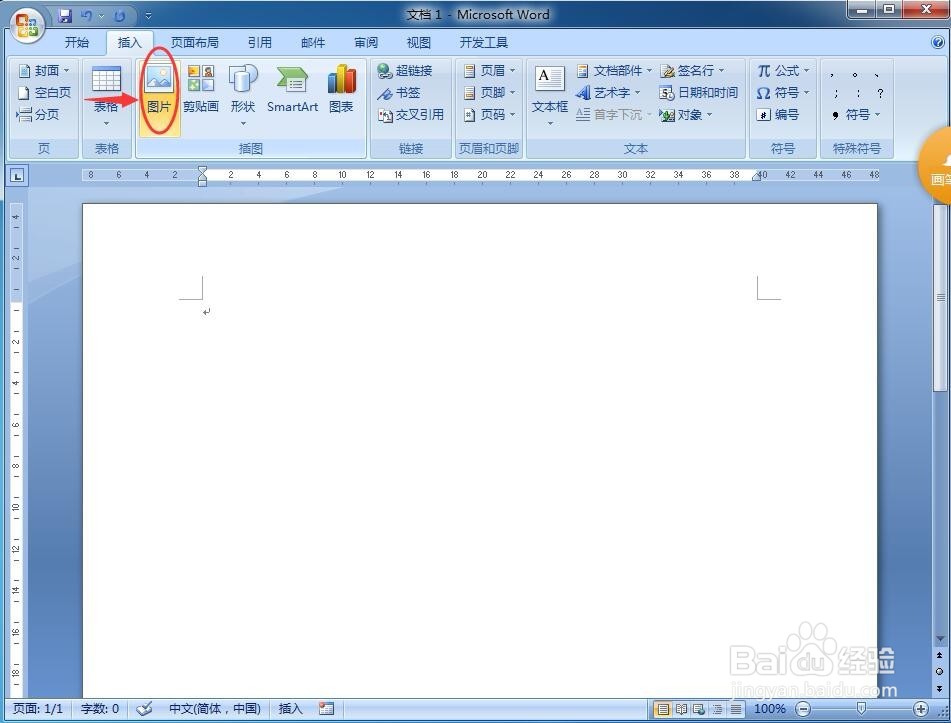The width and height of the screenshot is (951, 723).
Task: Switch to the 引用 tab
Action: tap(260, 42)
